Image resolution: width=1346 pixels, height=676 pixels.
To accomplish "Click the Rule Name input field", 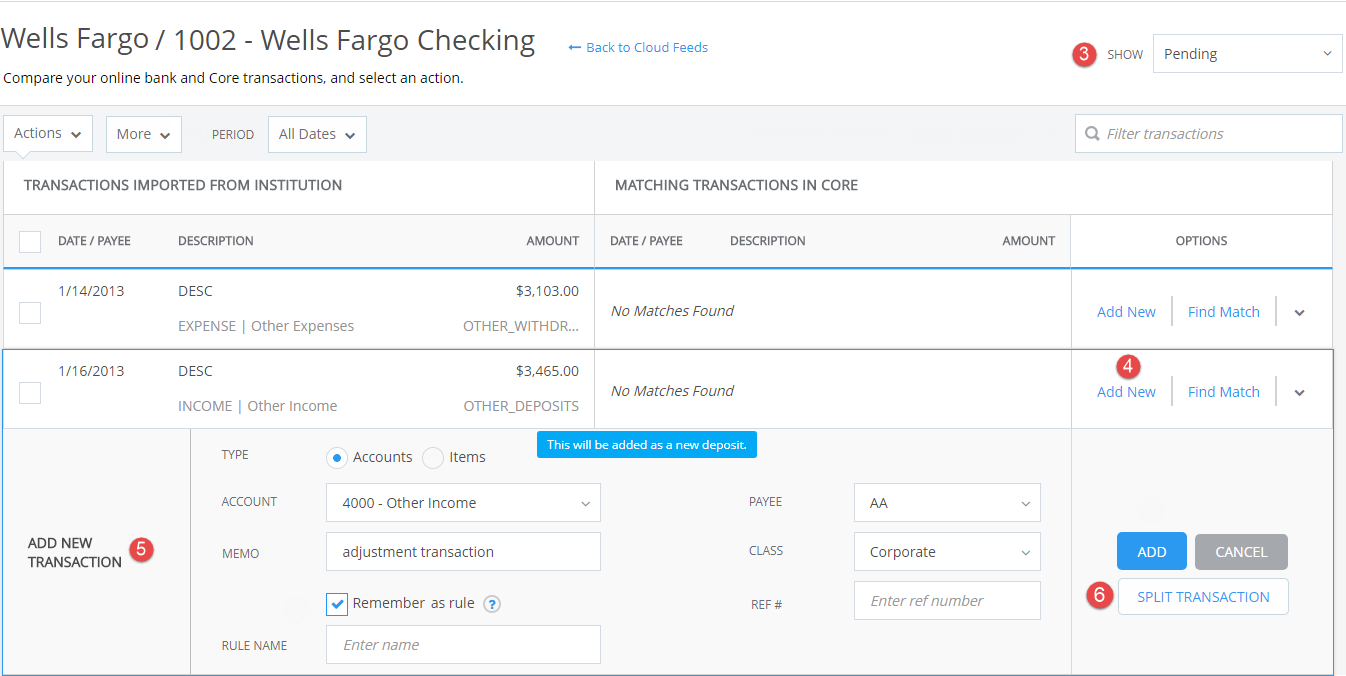I will pos(463,645).
